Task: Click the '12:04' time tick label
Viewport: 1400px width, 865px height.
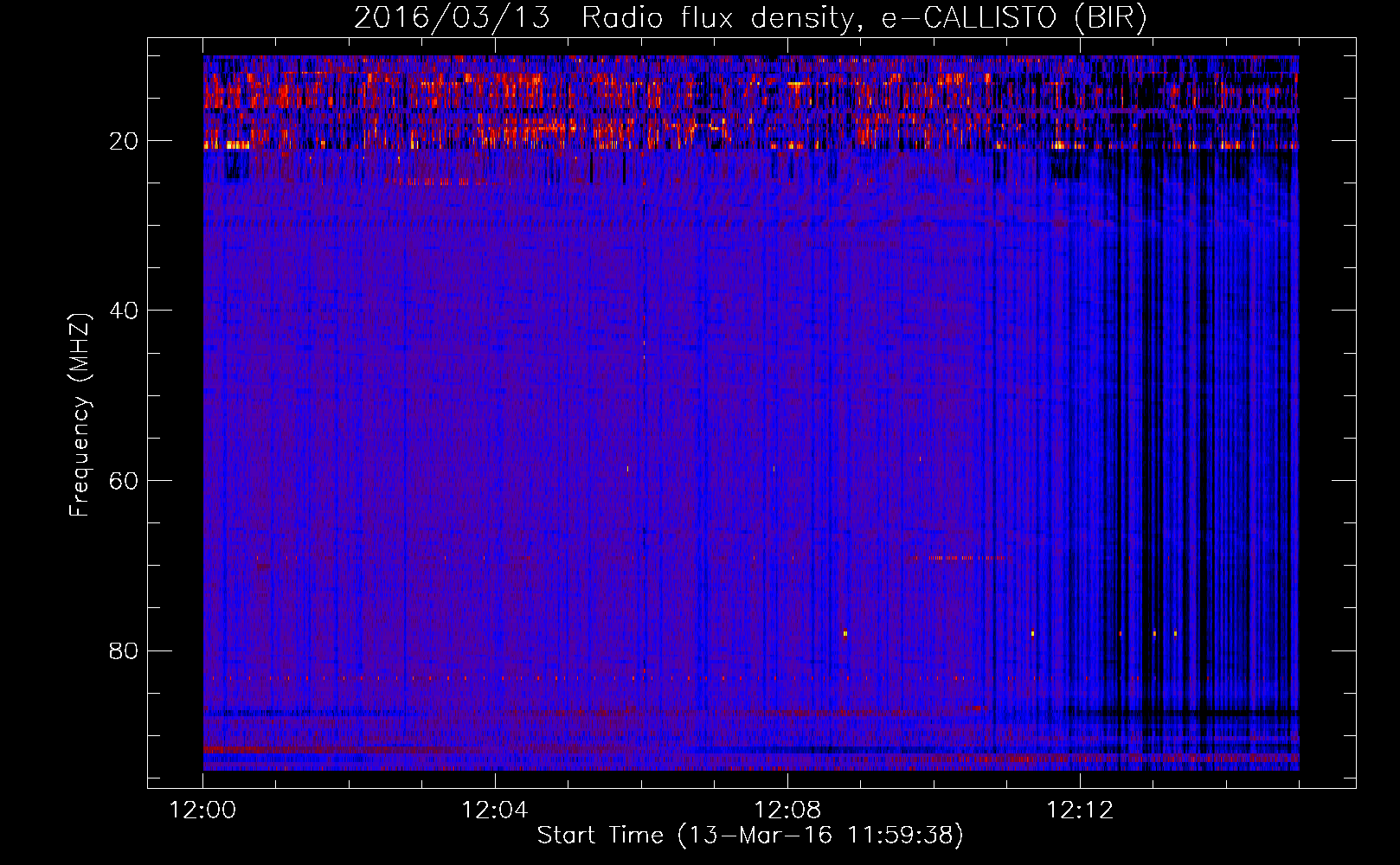Action: coord(495,811)
